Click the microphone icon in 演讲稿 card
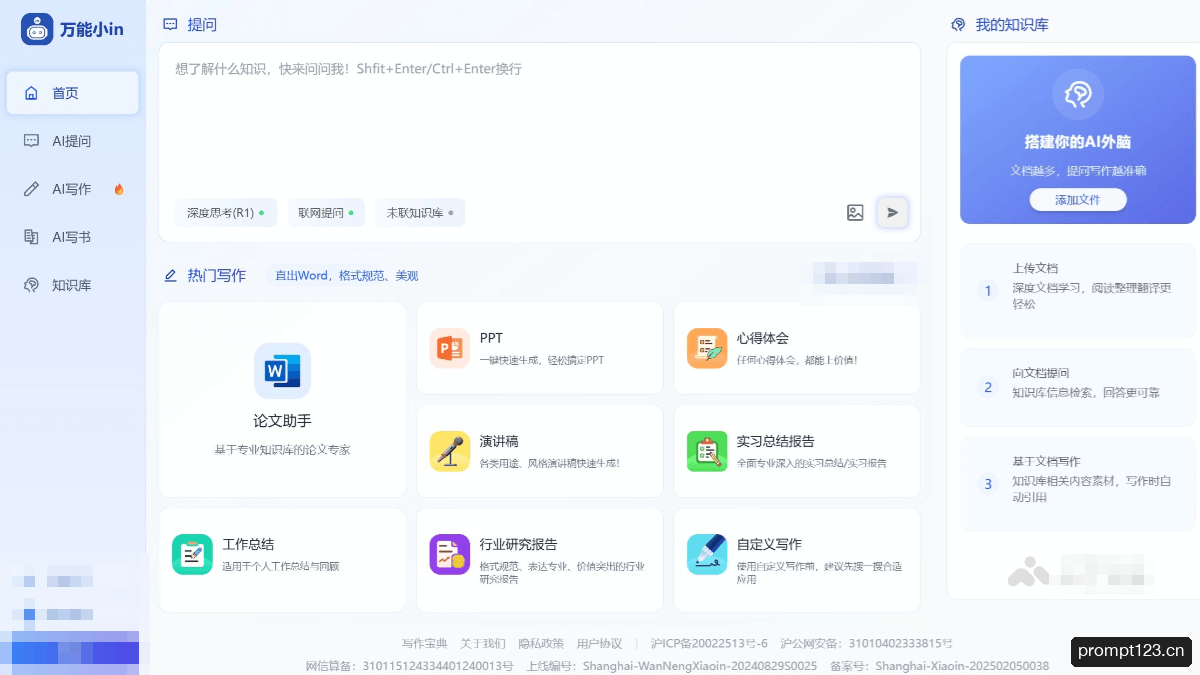Viewport: 1200px width, 675px height. [449, 451]
